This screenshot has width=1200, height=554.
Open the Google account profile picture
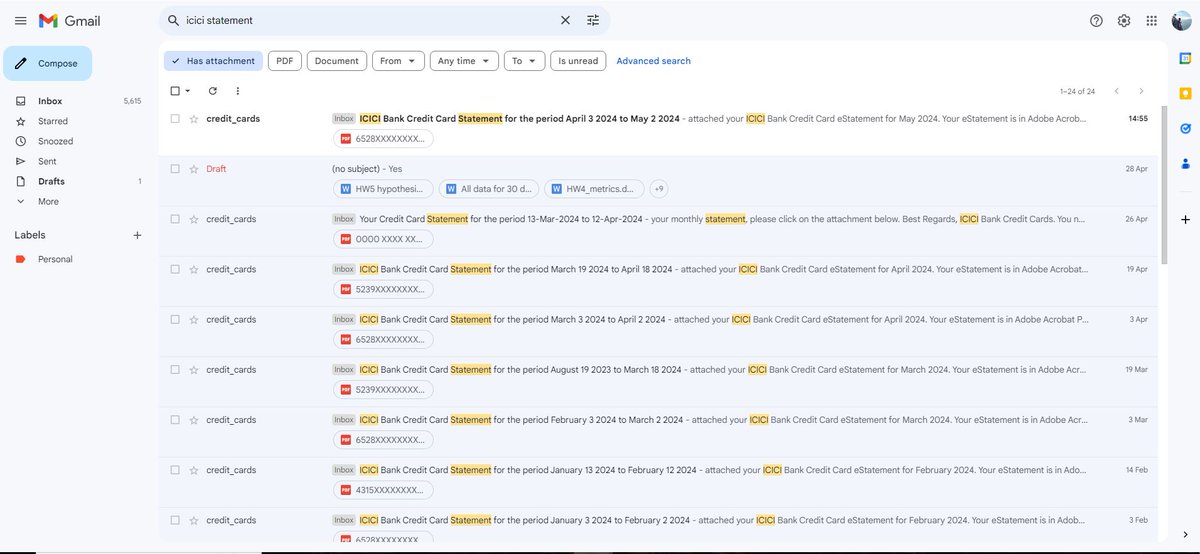click(1181, 20)
